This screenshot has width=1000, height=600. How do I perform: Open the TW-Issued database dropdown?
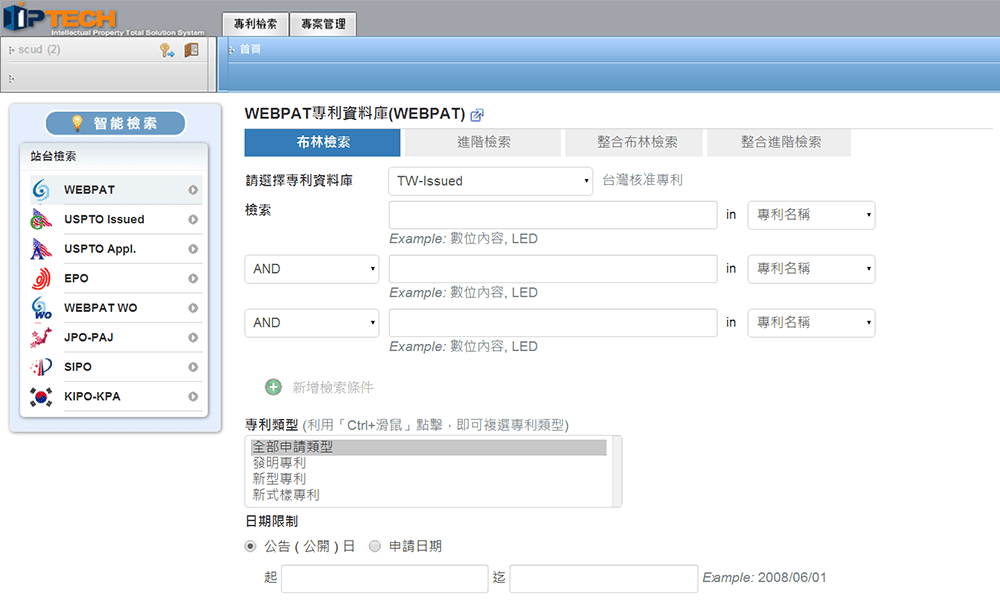point(490,181)
